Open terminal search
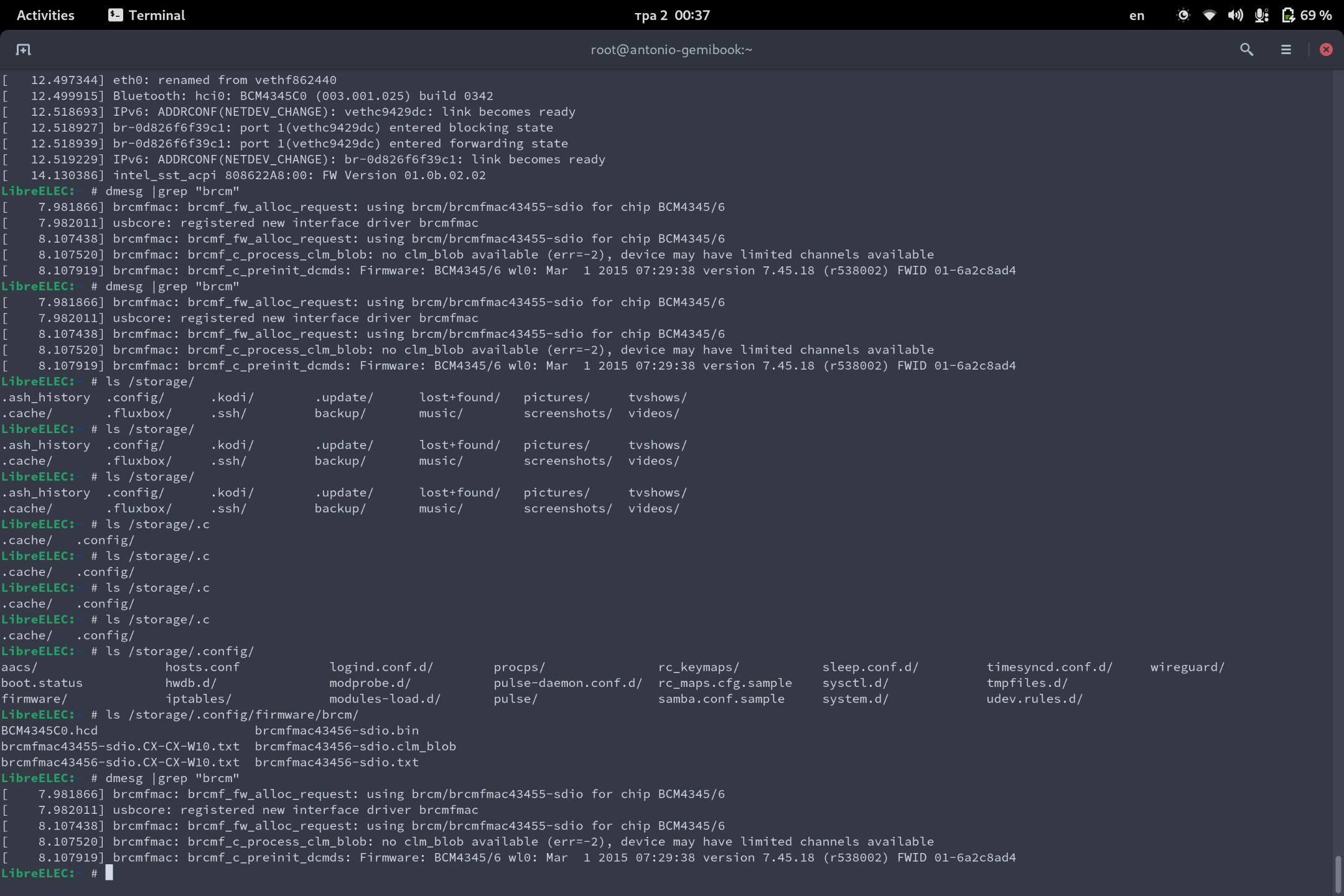The image size is (1344, 896). point(1246,50)
